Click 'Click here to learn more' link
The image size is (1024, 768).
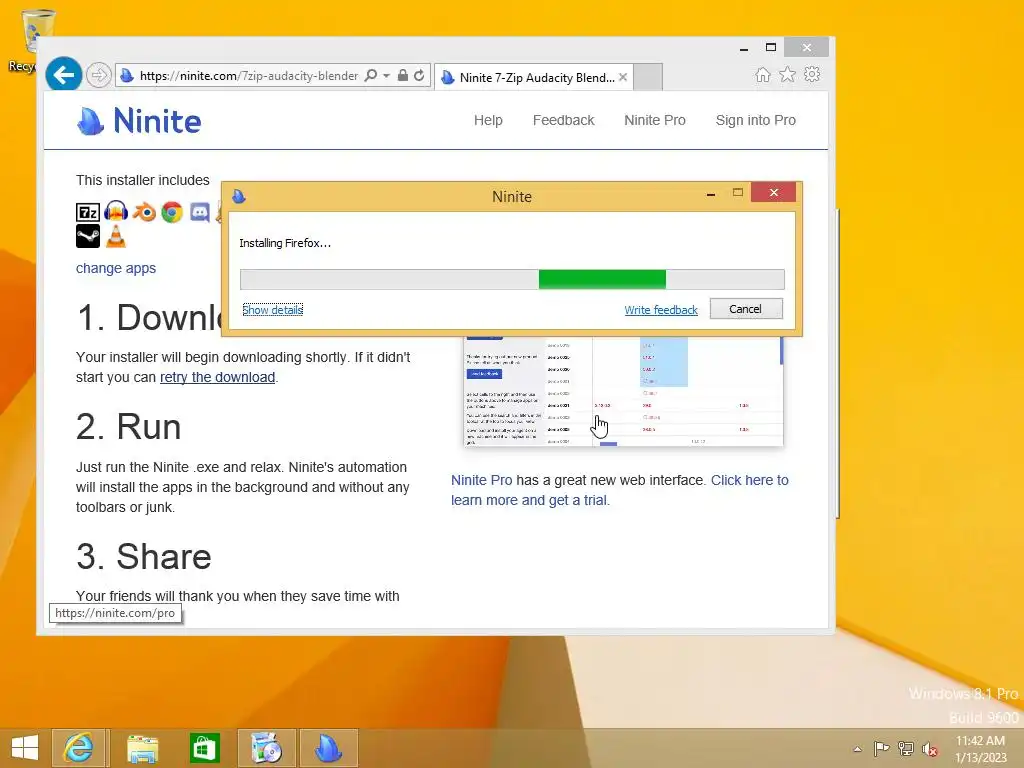620,490
